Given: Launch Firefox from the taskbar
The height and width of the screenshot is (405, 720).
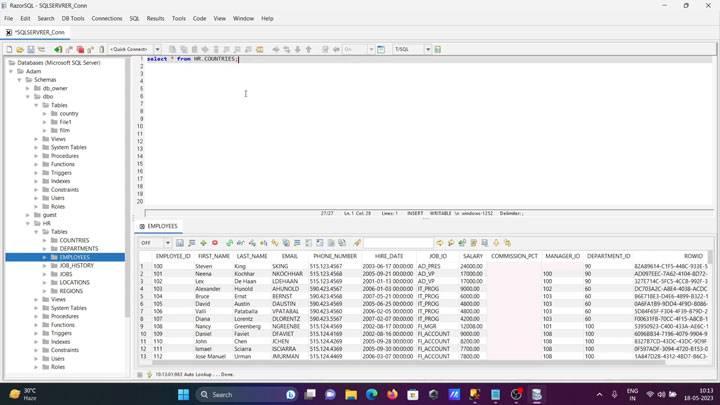Looking at the screenshot, I should pos(392,394).
